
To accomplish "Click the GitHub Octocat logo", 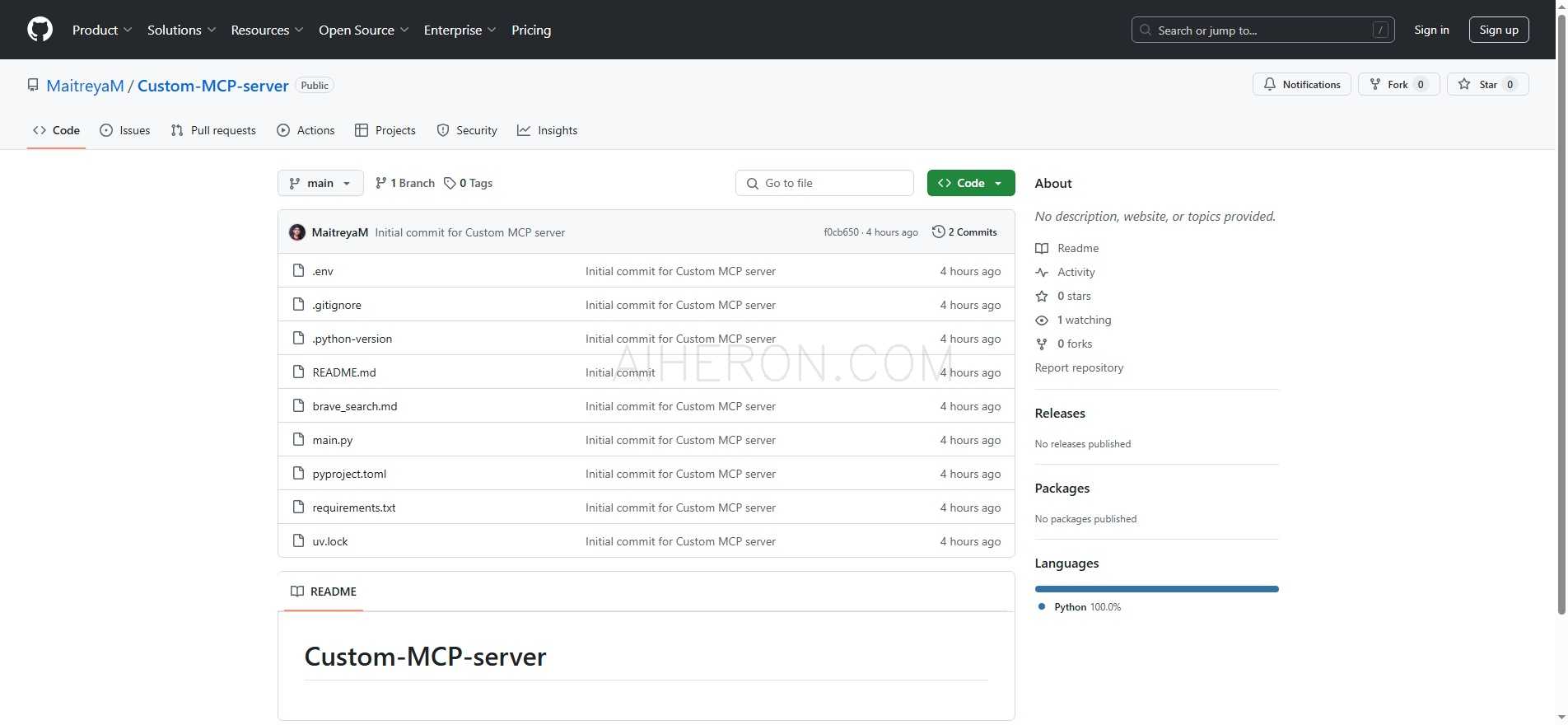I will (x=40, y=30).
